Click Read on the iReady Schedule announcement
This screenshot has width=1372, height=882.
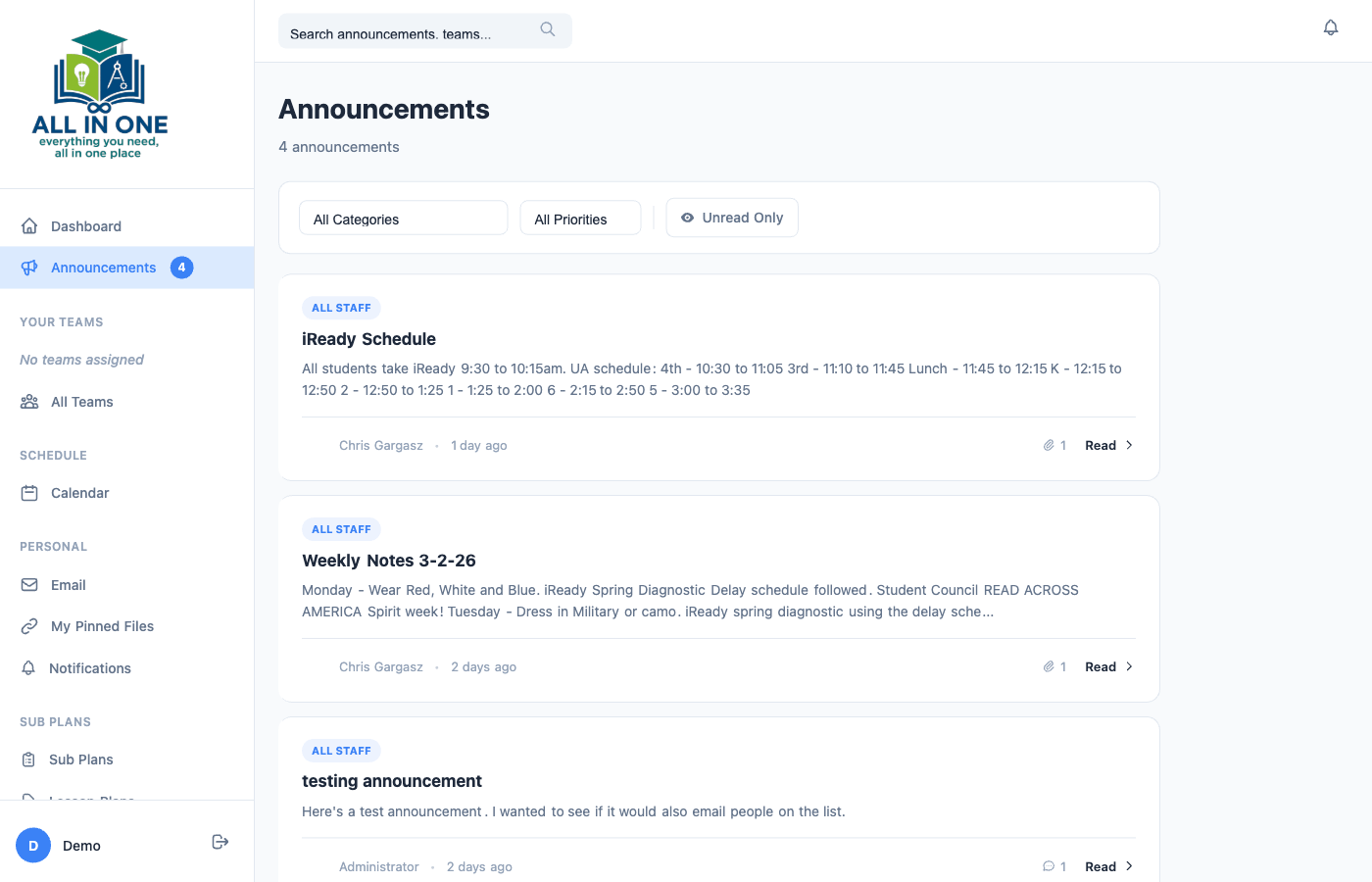pos(1100,445)
